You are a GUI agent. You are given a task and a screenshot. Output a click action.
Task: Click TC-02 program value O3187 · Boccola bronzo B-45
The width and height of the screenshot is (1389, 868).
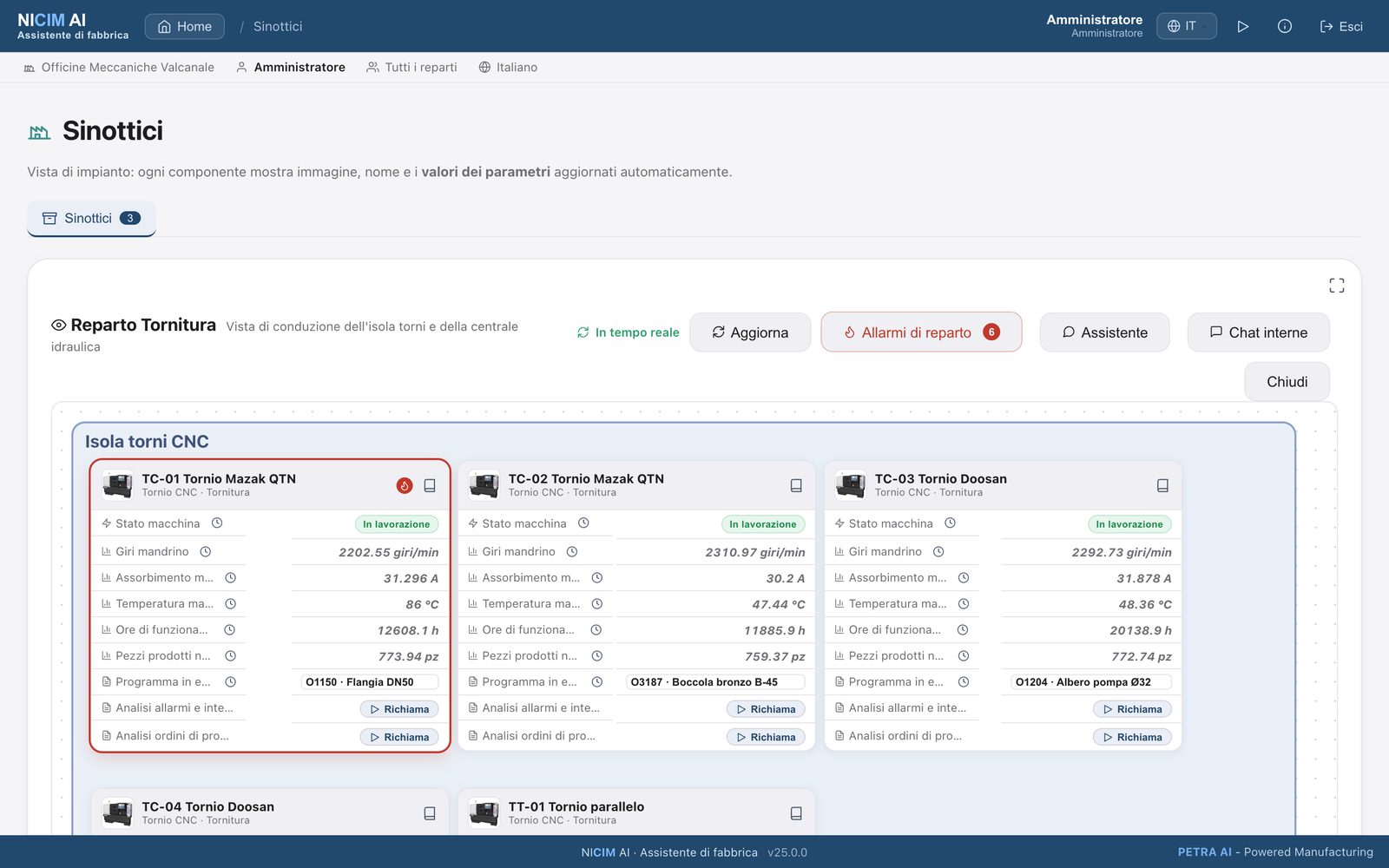click(714, 682)
